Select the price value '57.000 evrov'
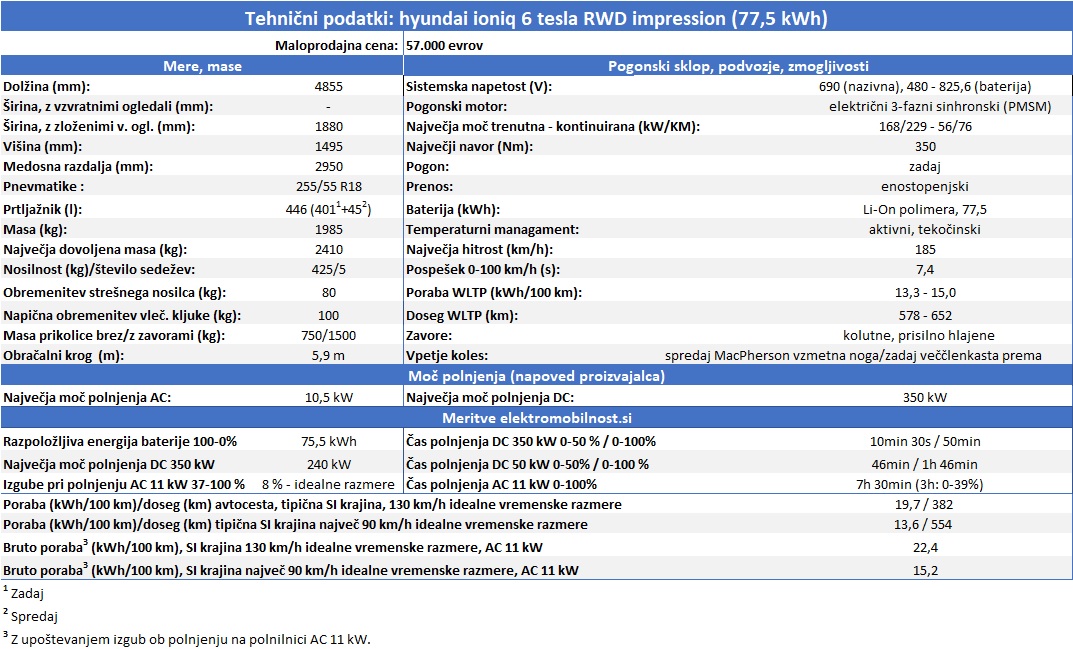Screen dimensions: 1073x649 click(x=444, y=46)
